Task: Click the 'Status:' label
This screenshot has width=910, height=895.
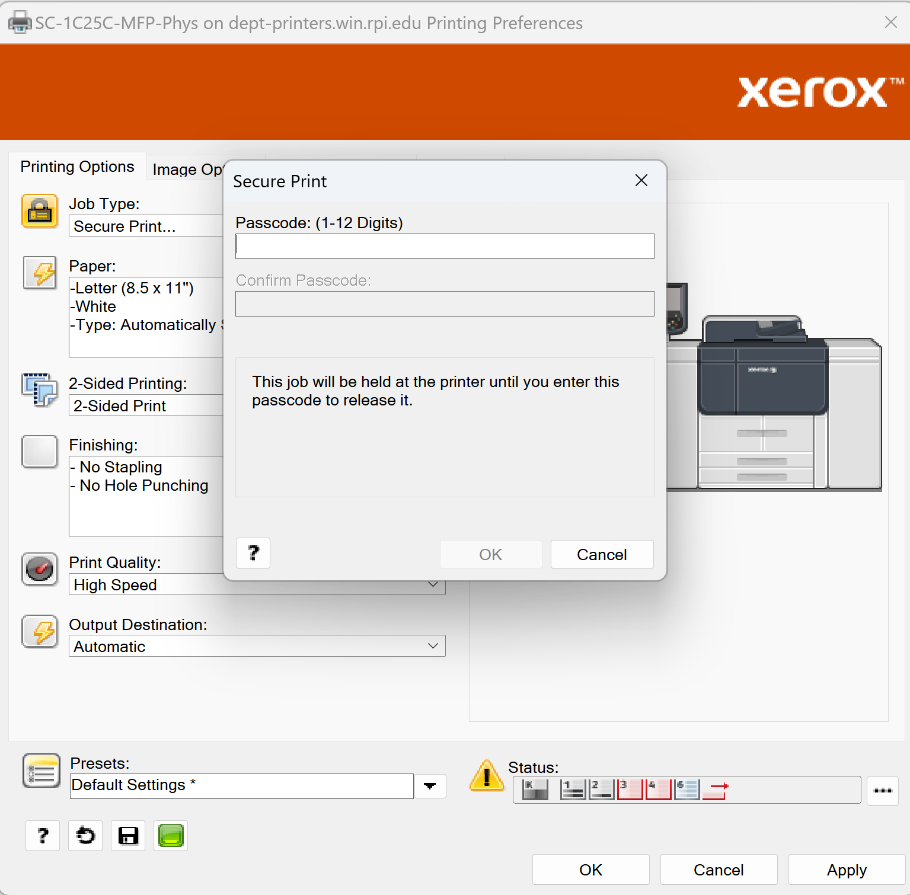Action: point(533,767)
